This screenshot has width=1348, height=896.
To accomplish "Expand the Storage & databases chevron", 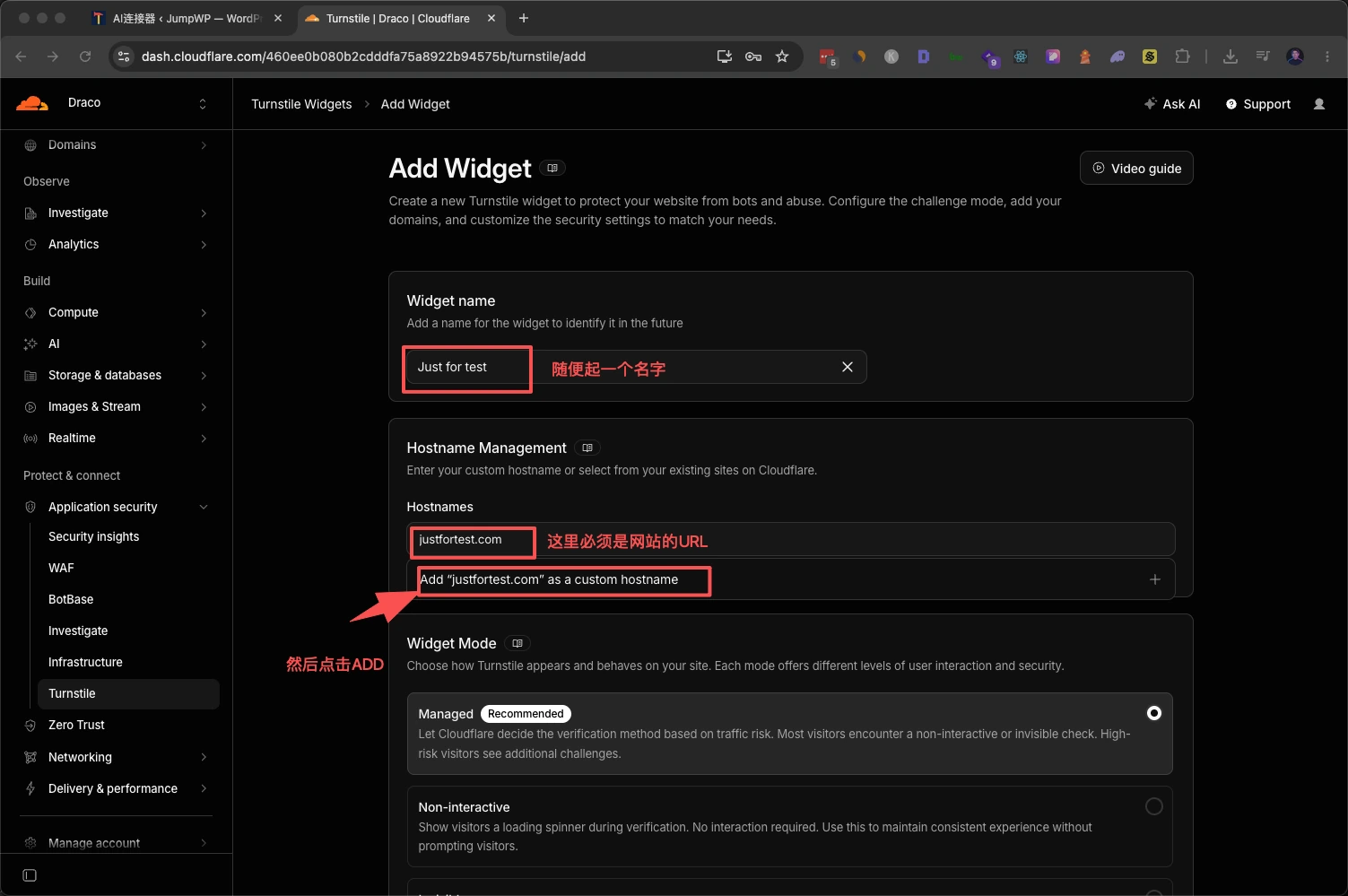I will 204,376.
